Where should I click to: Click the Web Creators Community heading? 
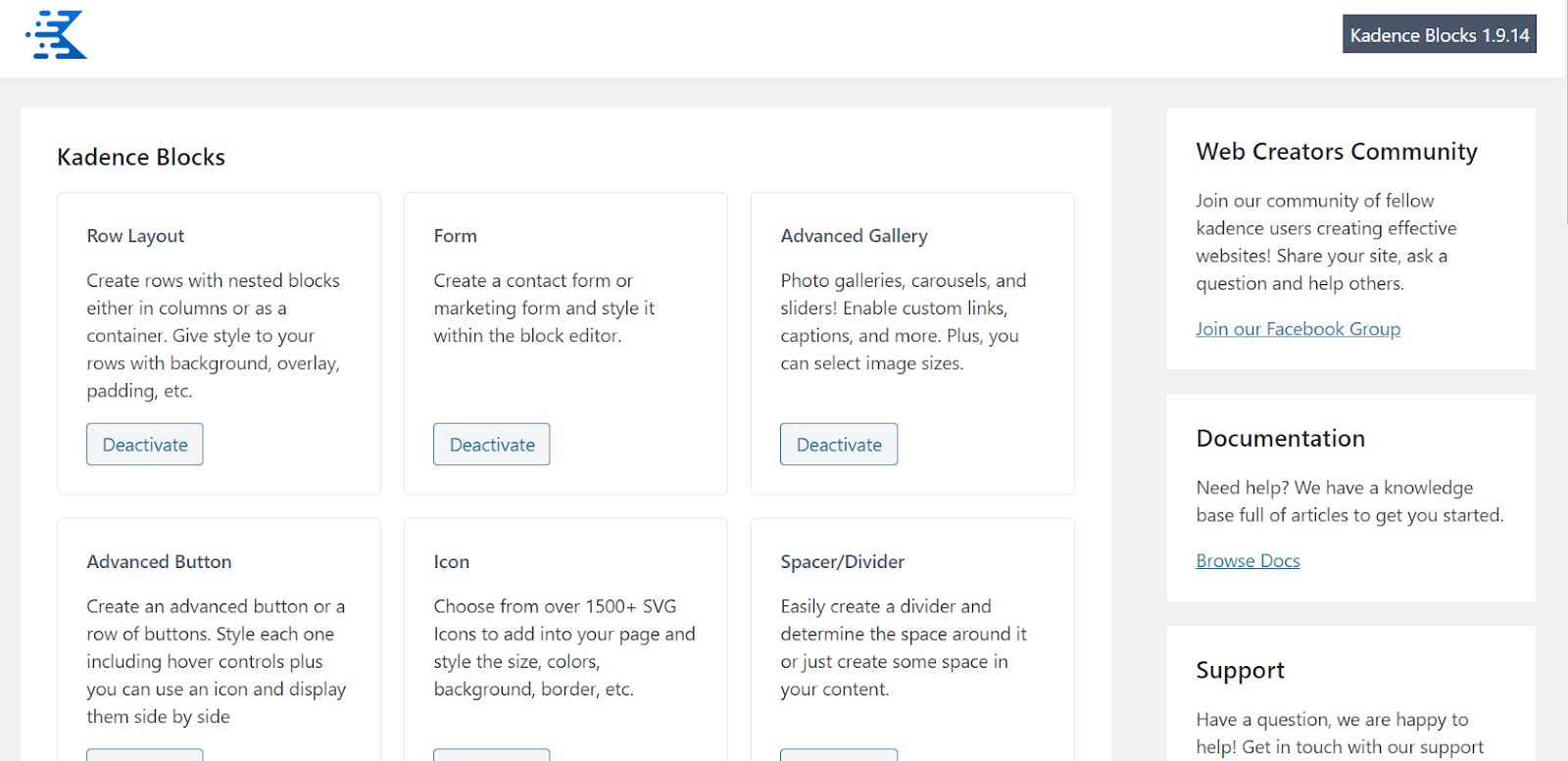(x=1337, y=152)
